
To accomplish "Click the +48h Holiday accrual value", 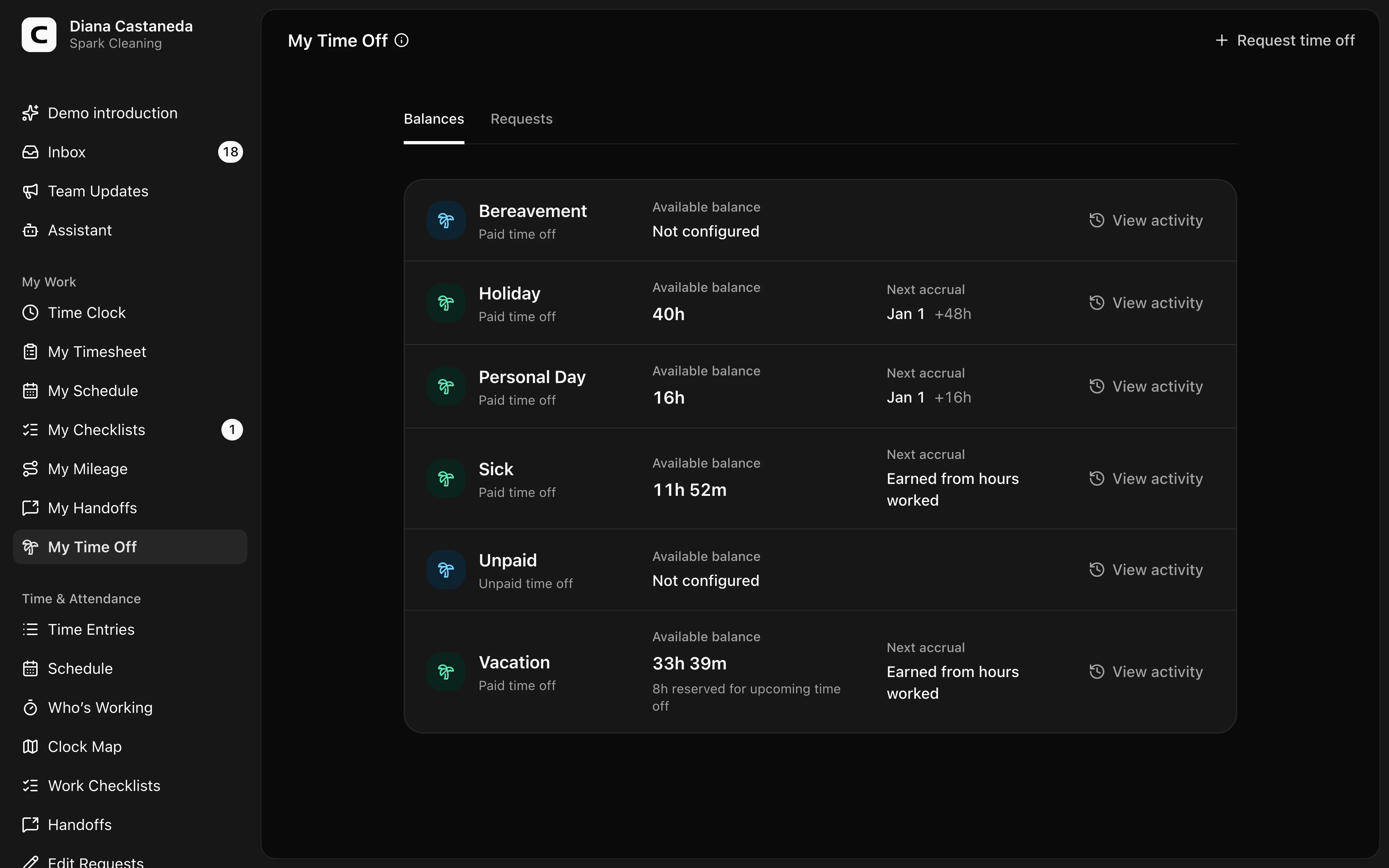I will [x=953, y=314].
